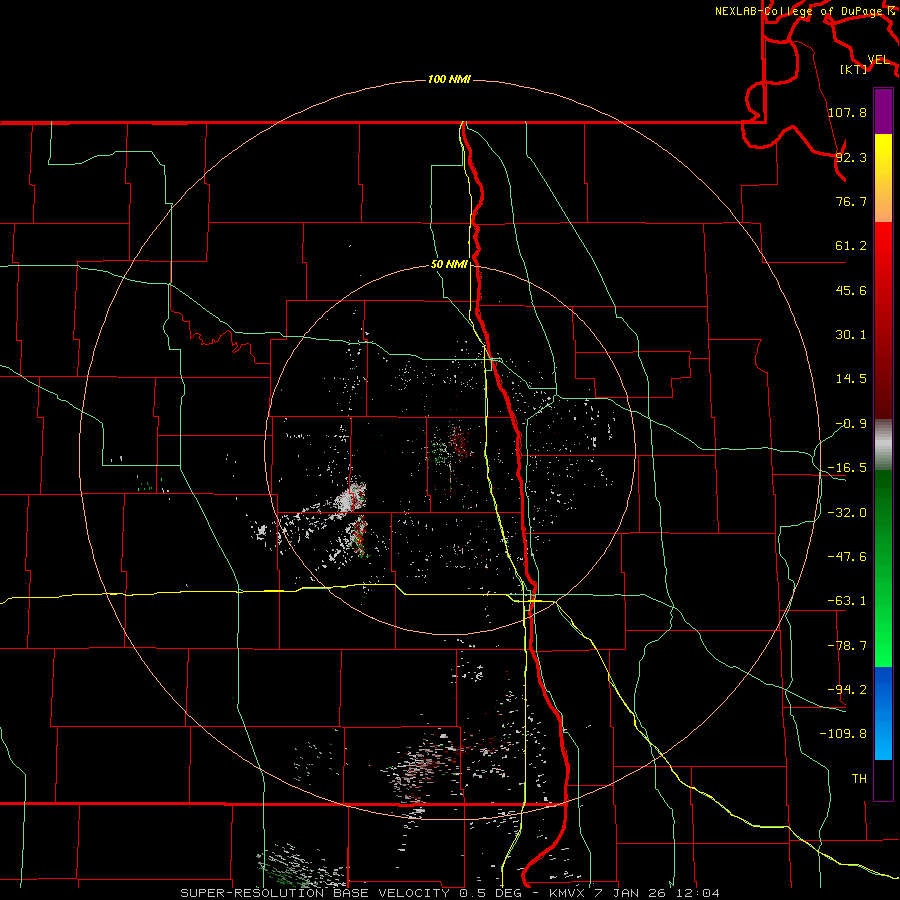Click the -78.7 velocity scale value
This screenshot has width=900, height=900.
847,646
